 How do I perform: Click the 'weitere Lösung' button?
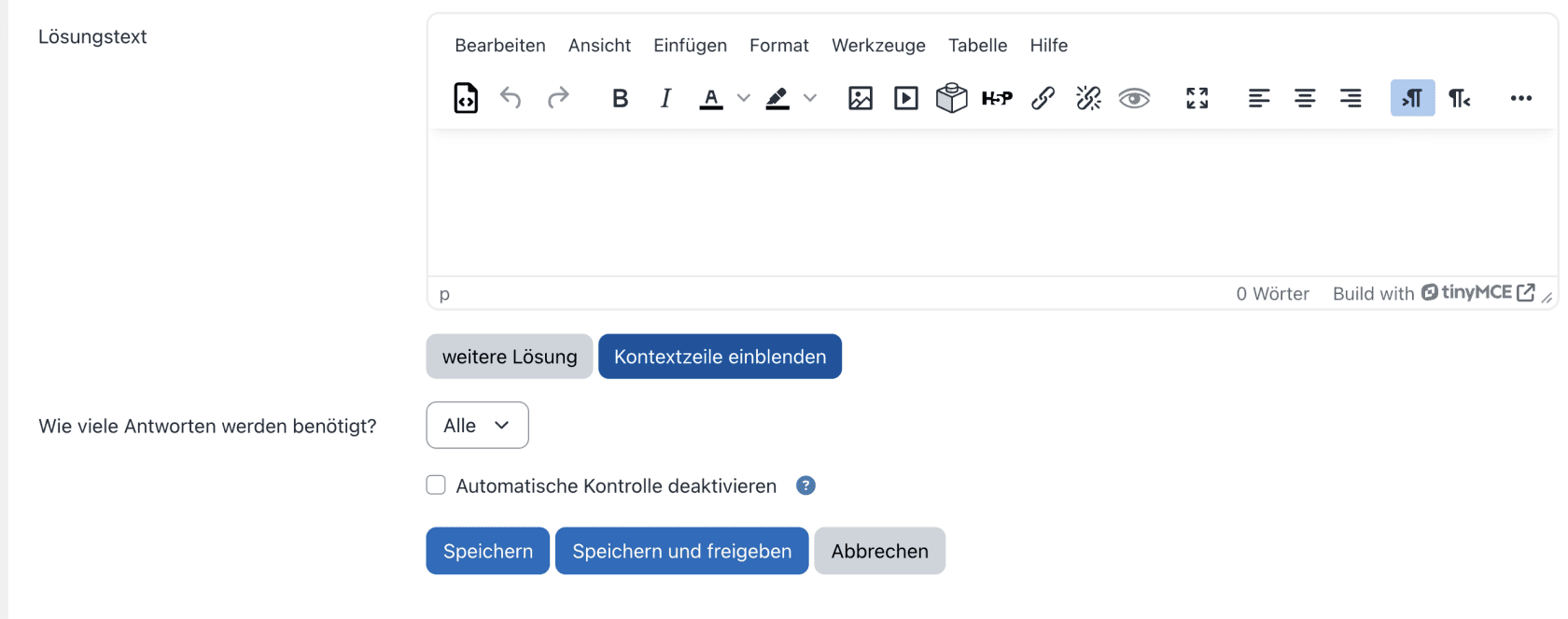click(x=510, y=357)
